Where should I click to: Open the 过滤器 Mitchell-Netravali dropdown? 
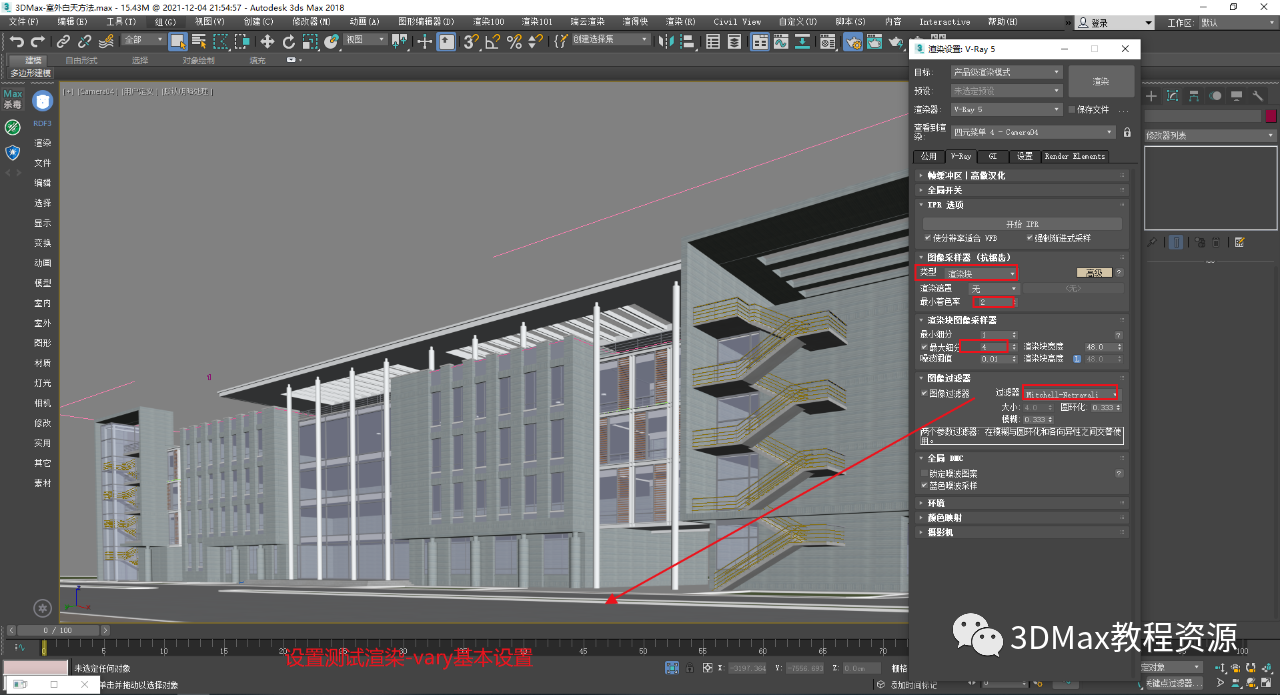pos(1070,394)
